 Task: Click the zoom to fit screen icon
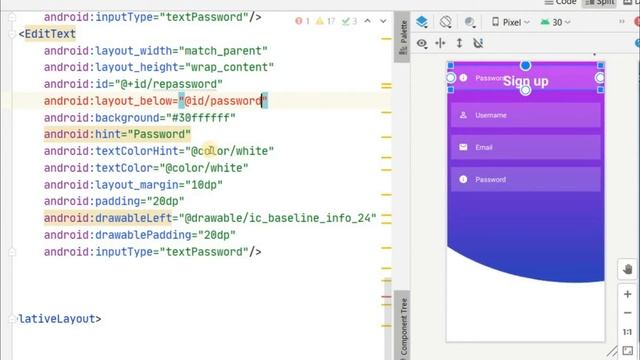pos(628,351)
